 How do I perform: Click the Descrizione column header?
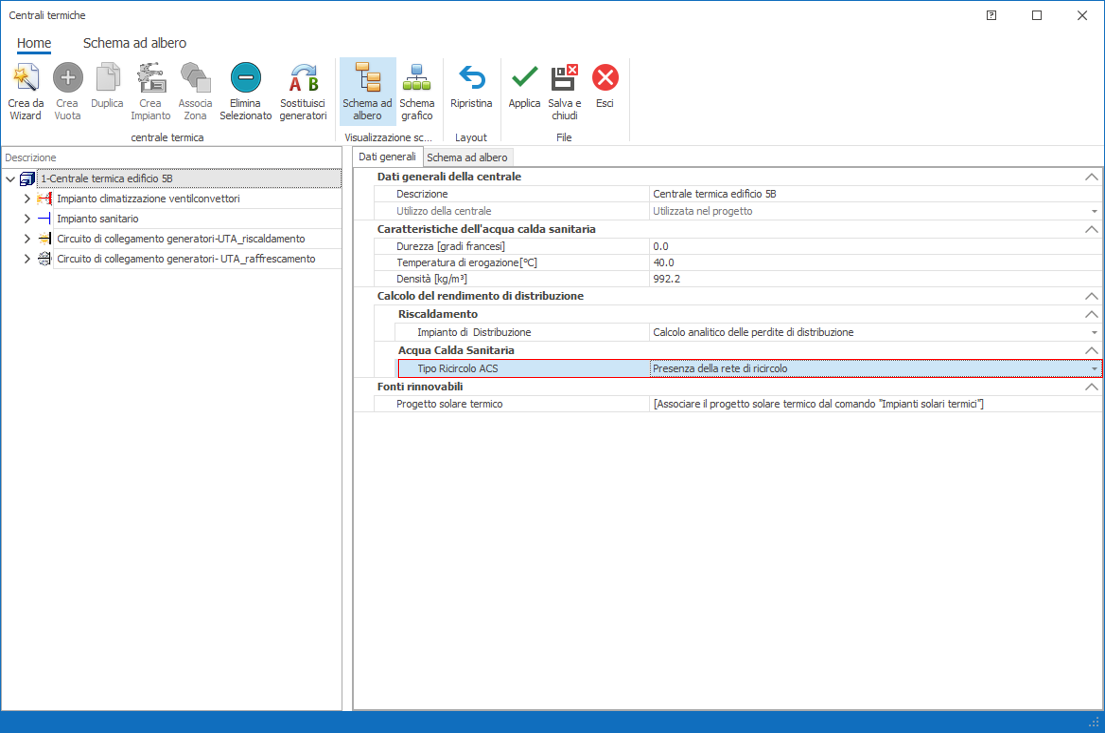171,158
